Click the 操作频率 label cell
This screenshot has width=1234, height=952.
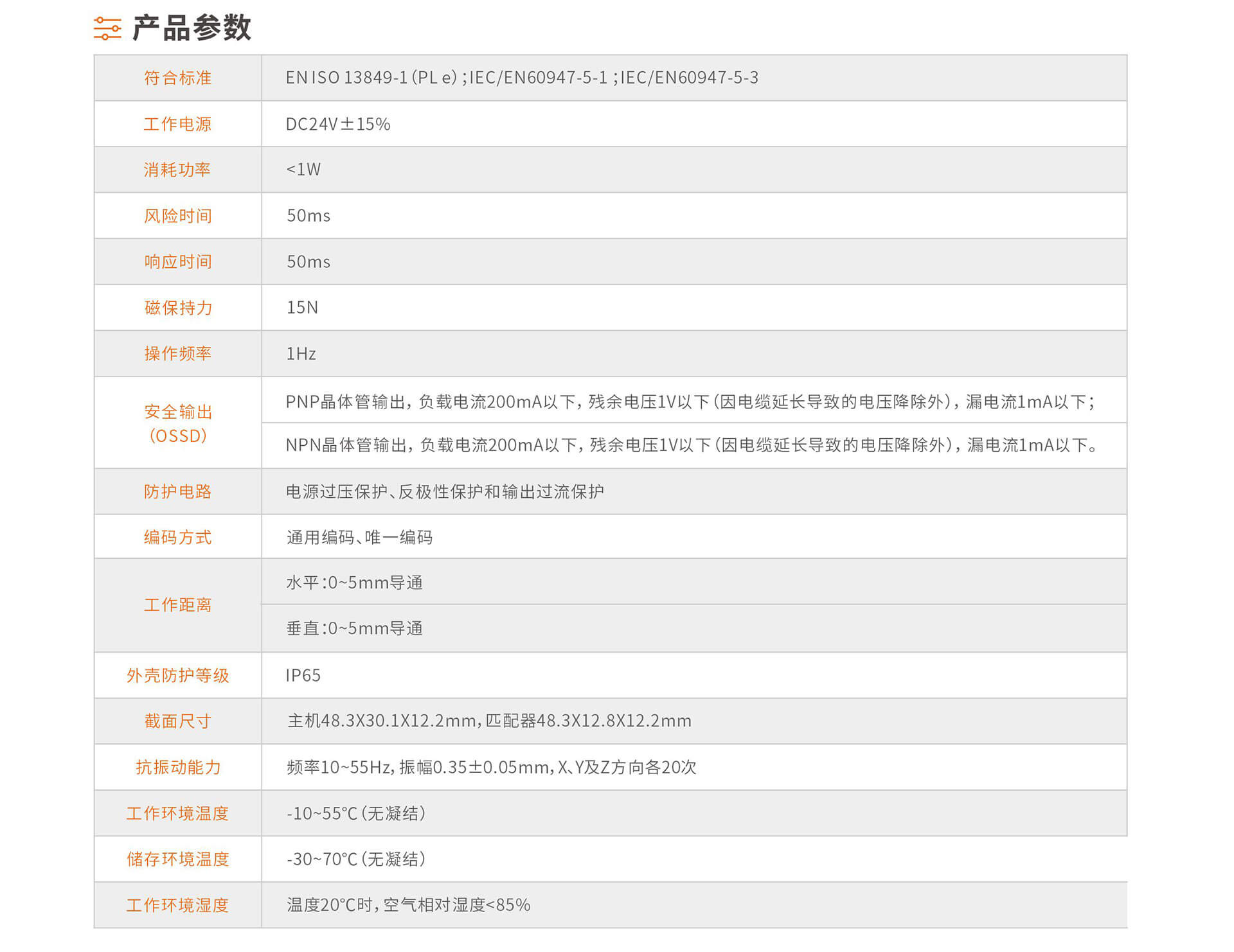coord(177,353)
